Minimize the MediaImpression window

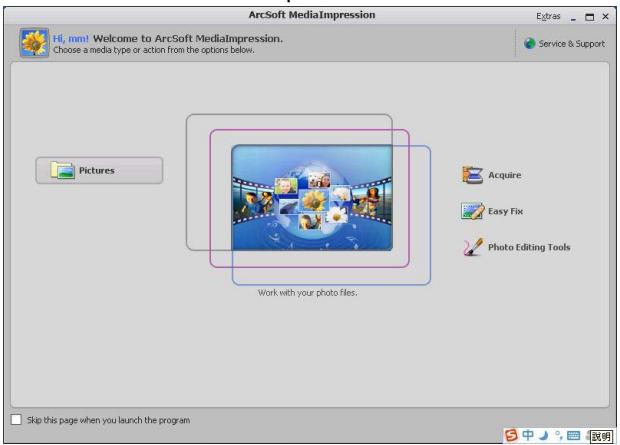pyautogui.click(x=573, y=17)
